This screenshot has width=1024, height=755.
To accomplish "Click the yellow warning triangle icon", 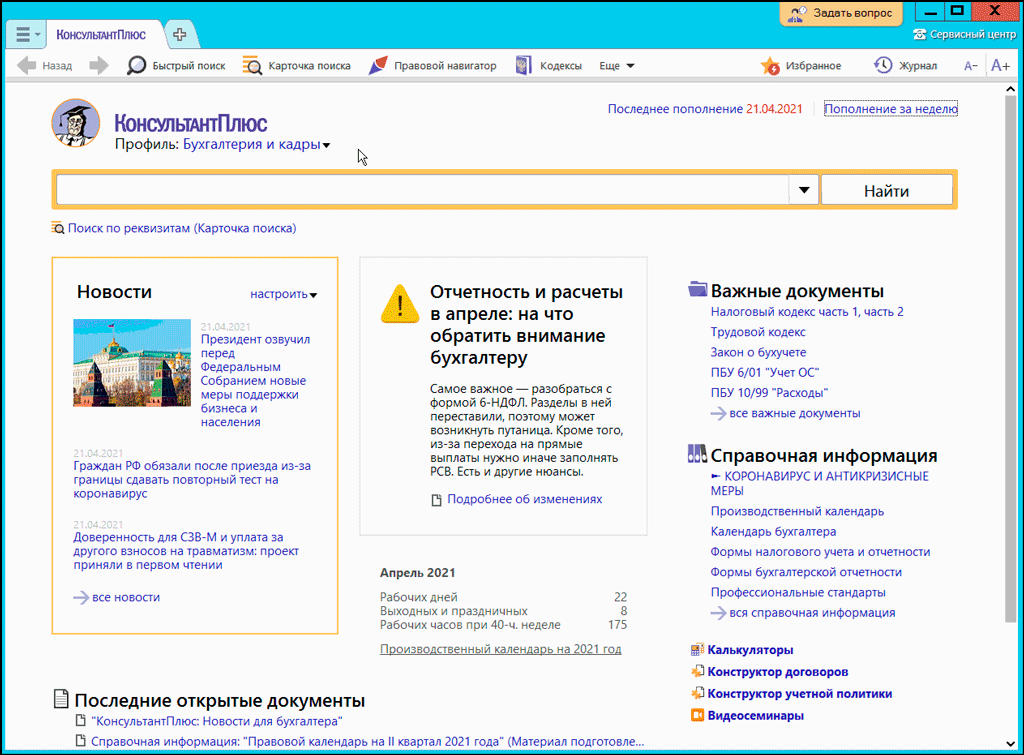I will pos(400,304).
